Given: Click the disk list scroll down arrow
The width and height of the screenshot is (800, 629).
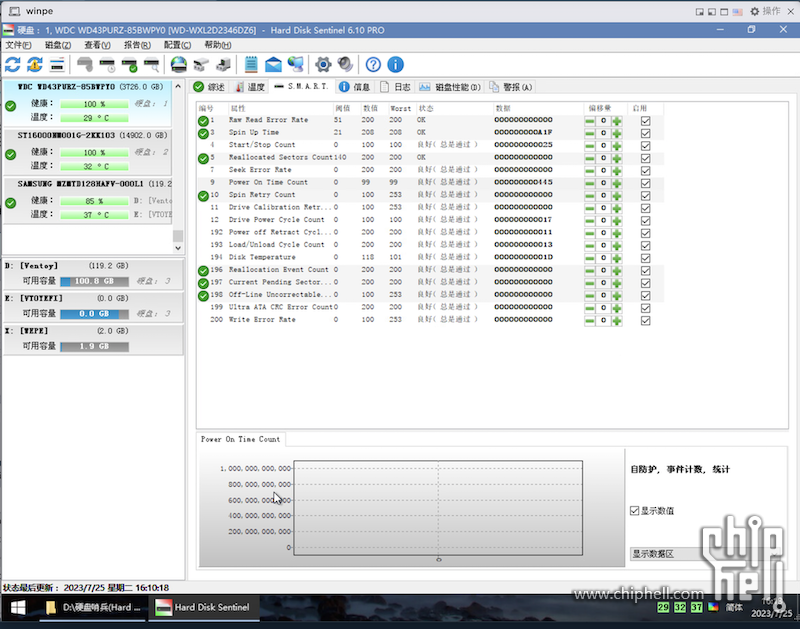Looking at the screenshot, I should click(178, 248).
